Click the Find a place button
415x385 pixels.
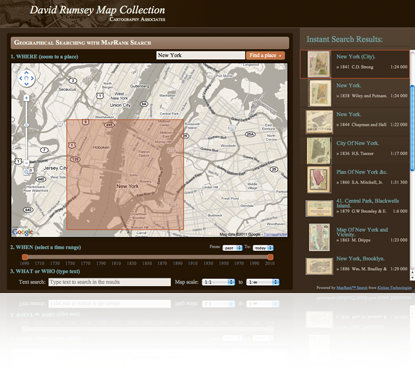coord(265,55)
